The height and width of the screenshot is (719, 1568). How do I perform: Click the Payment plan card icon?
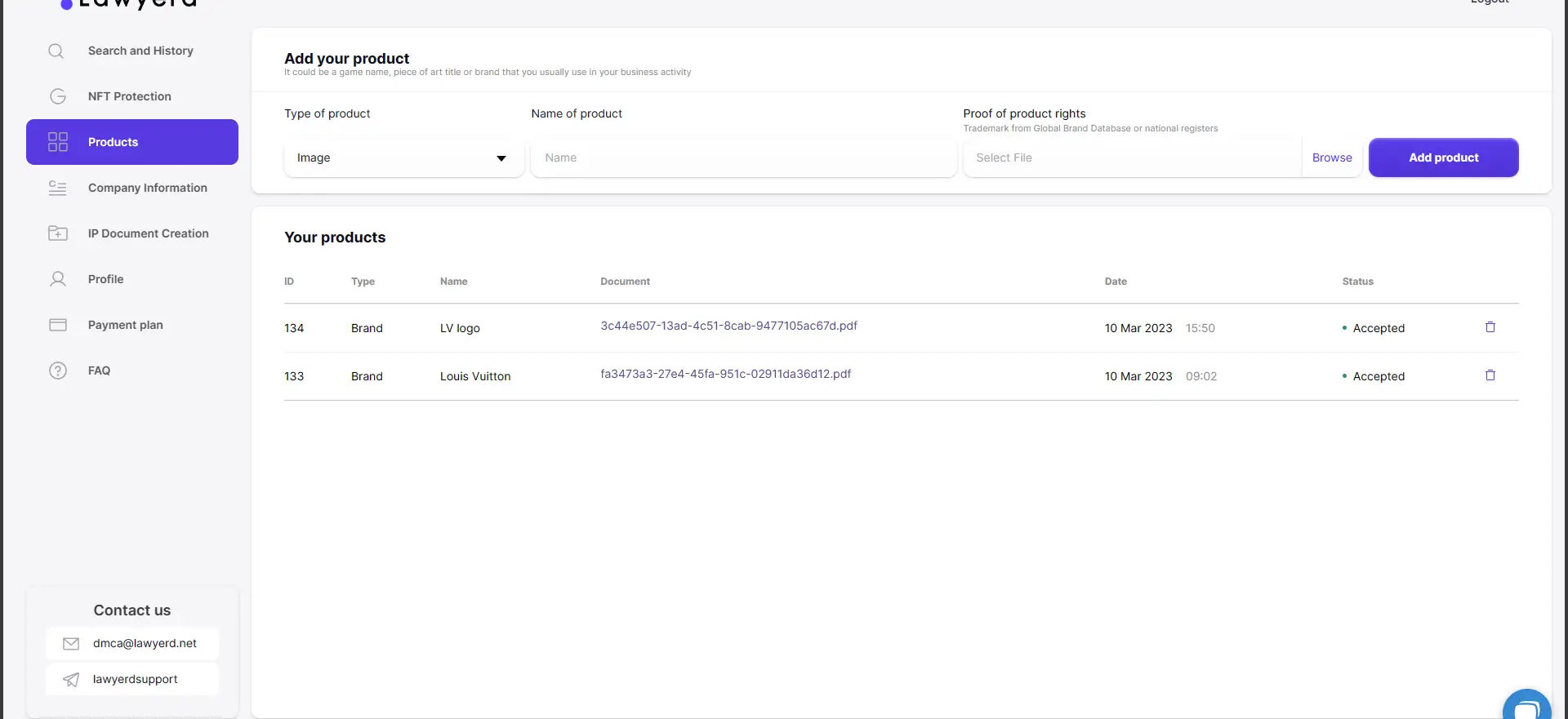58,325
